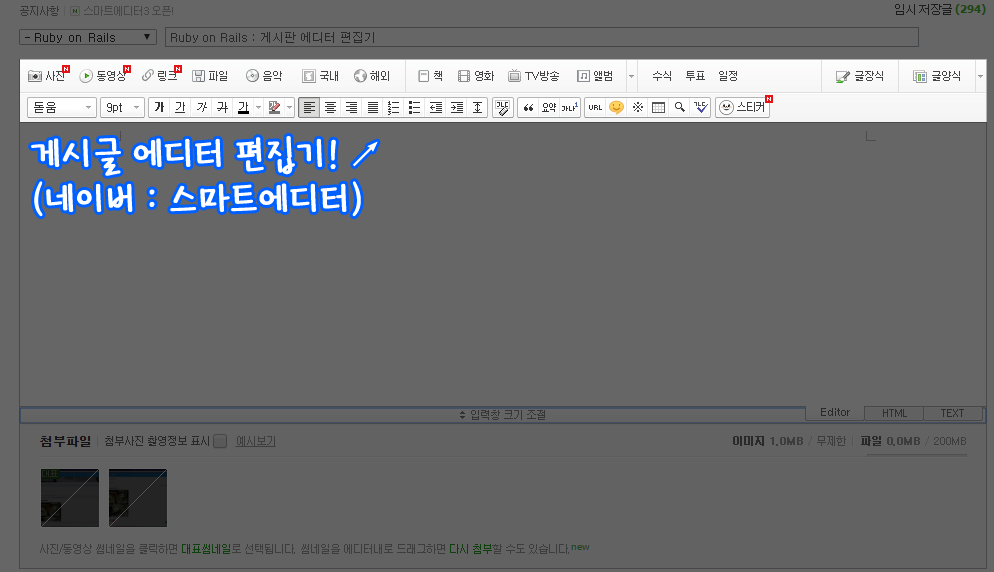The height and width of the screenshot is (572, 994).
Task: Open the 예시보기 example link
Action: point(255,441)
